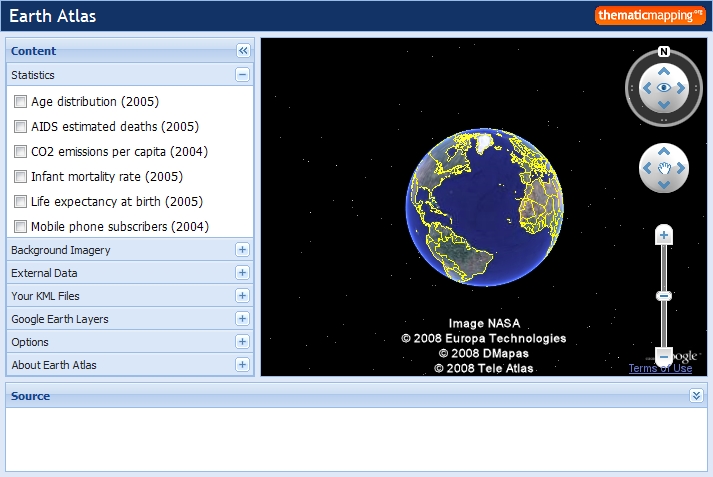Image resolution: width=713 pixels, height=477 pixels.
Task: Toggle CO2 emissions per capita (2004)
Action: tap(20, 151)
